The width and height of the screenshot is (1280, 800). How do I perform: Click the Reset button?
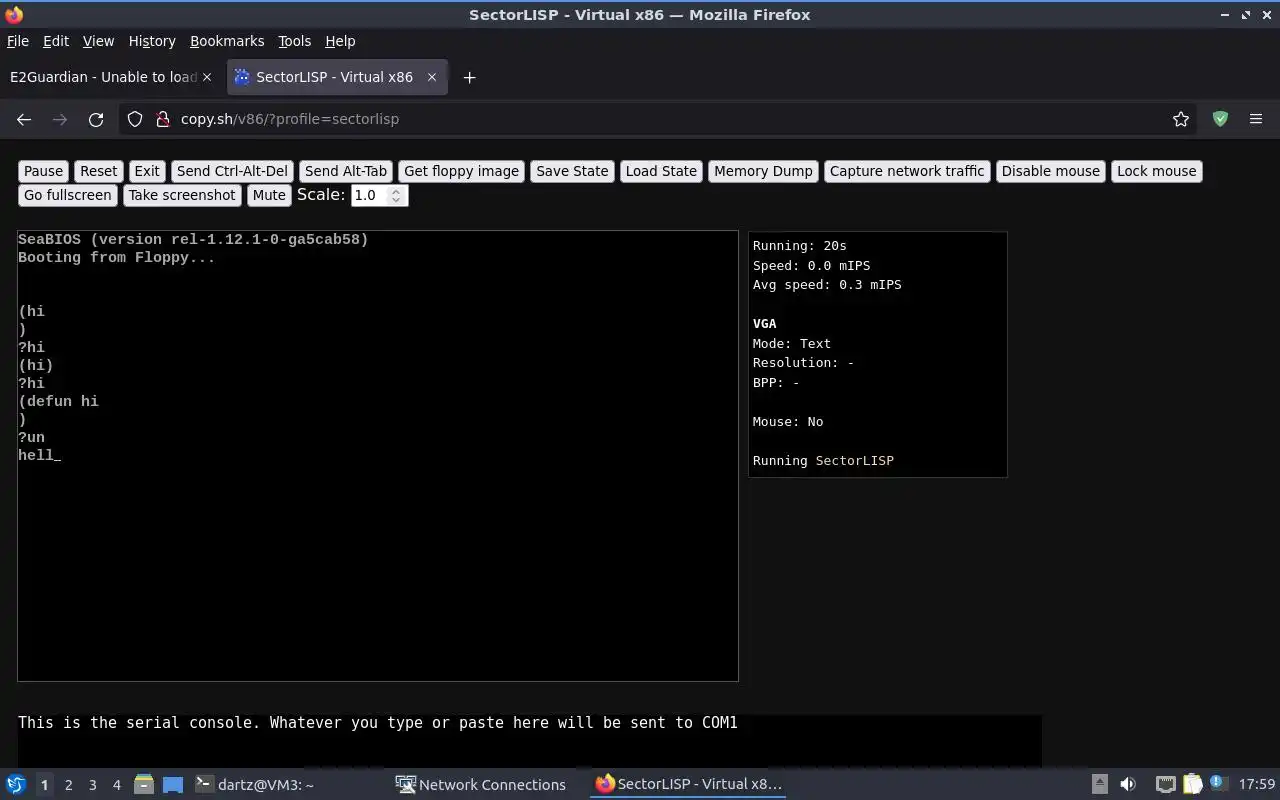[x=98, y=171]
